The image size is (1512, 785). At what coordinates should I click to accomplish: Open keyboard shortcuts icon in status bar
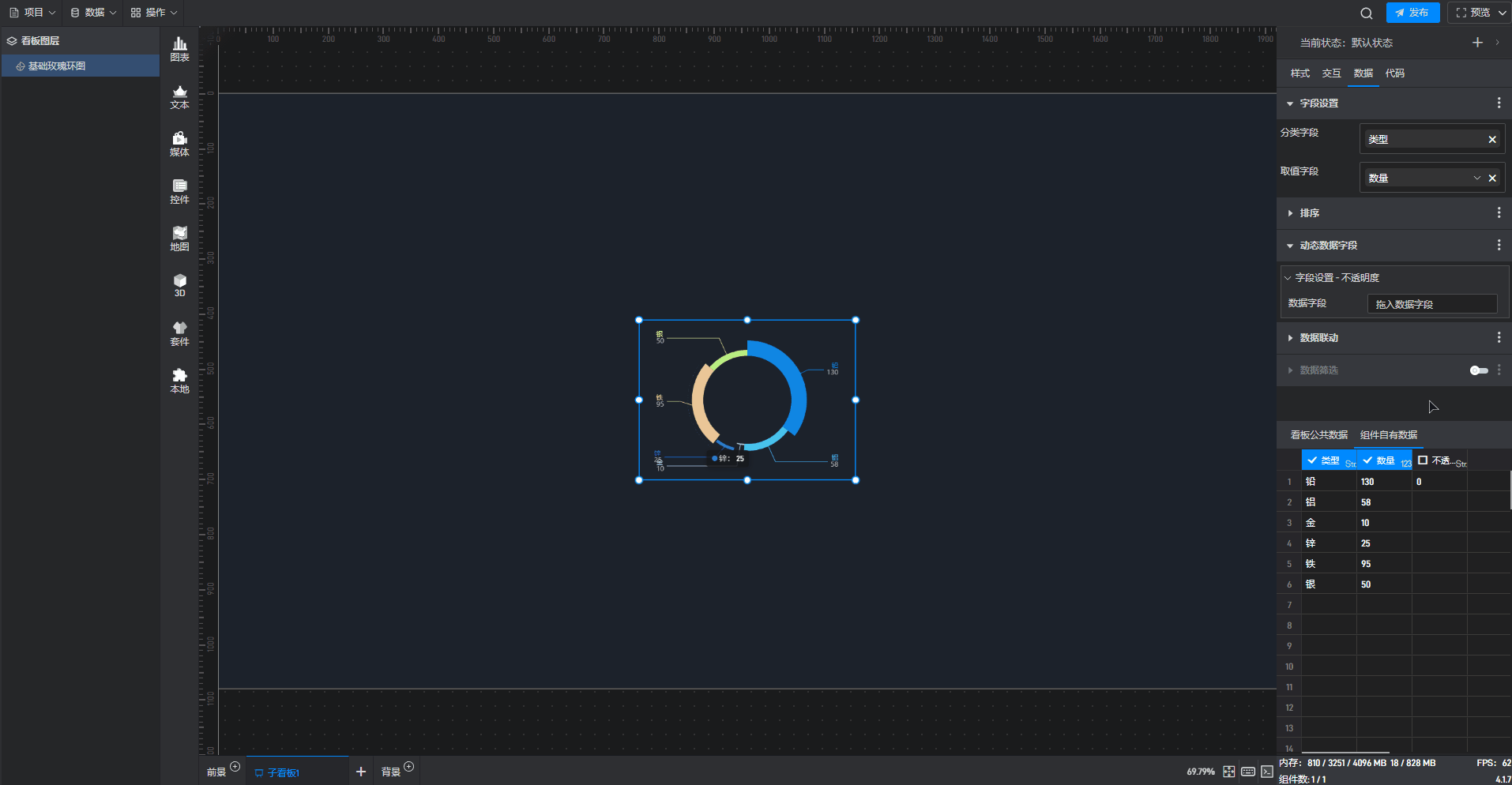click(1248, 772)
